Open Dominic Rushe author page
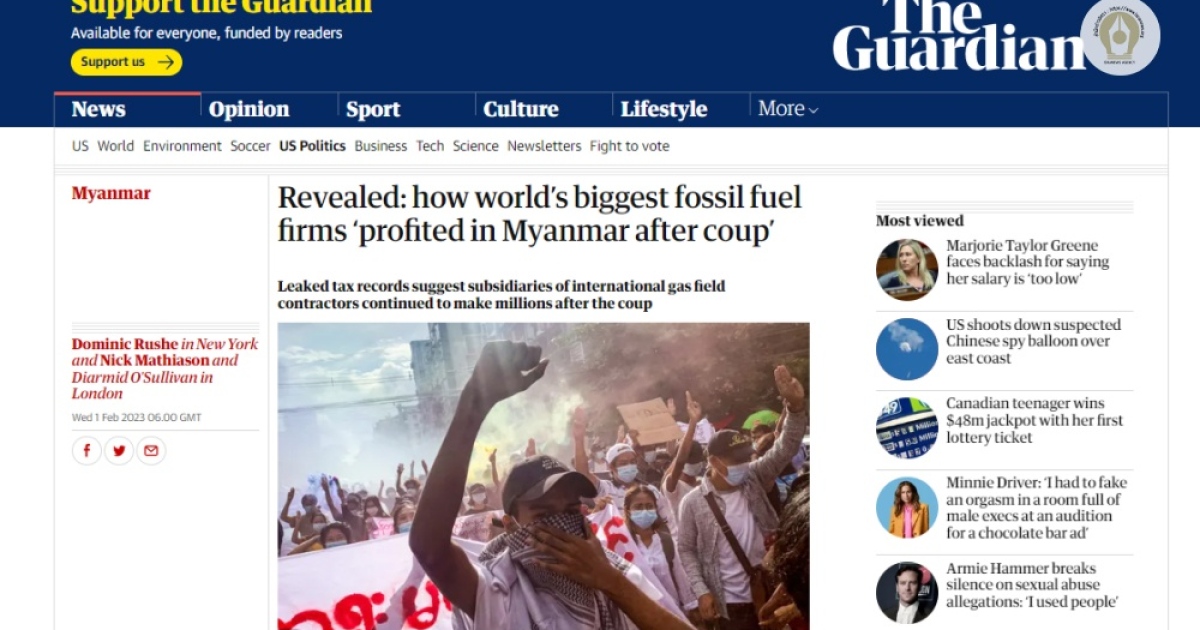The height and width of the screenshot is (630, 1200). [124, 344]
